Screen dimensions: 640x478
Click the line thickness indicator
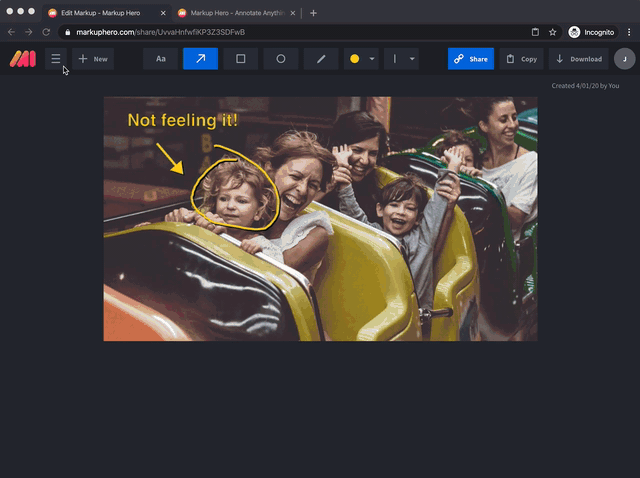pos(395,59)
